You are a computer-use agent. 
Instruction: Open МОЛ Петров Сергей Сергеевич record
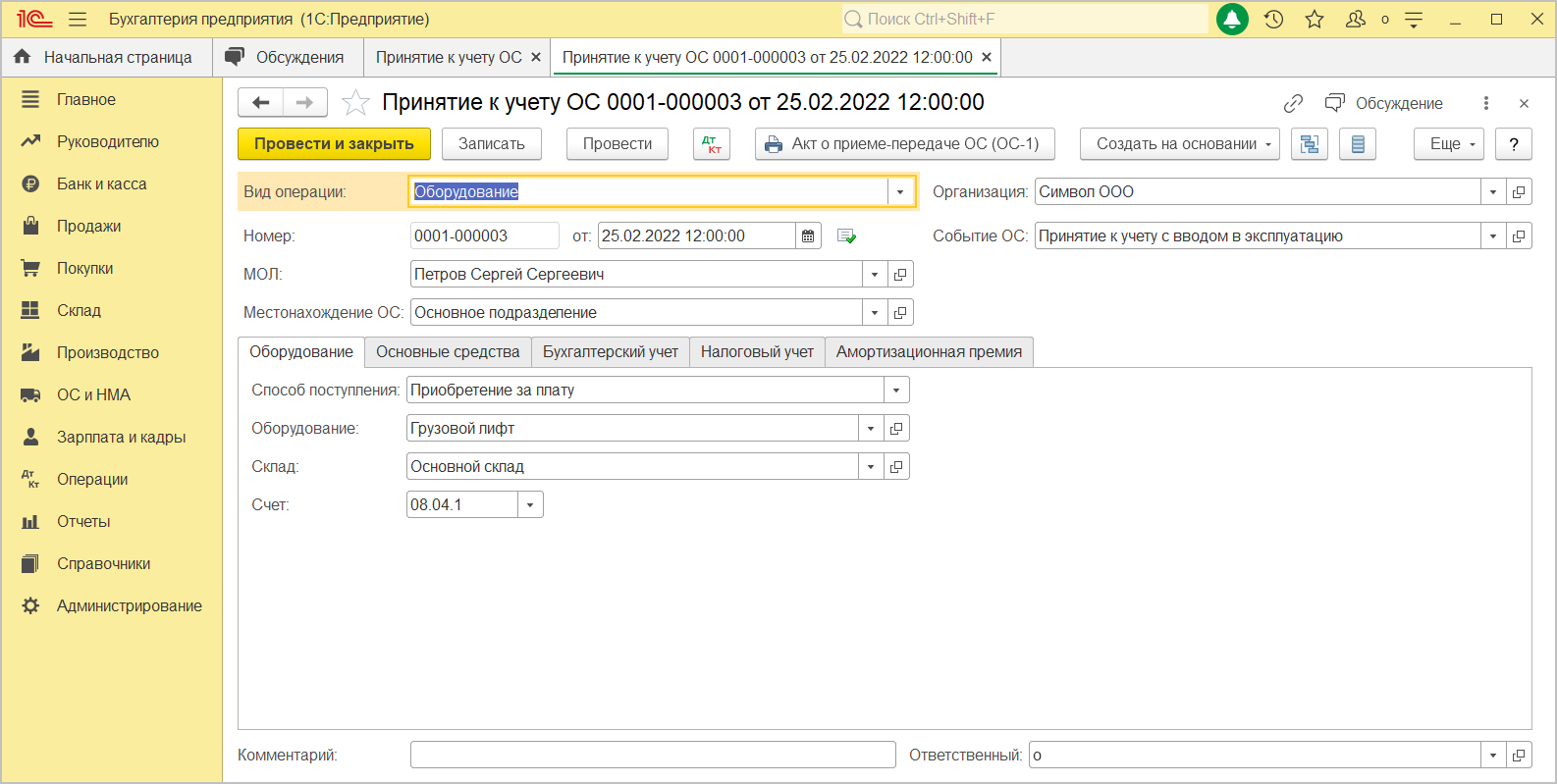[x=900, y=274]
